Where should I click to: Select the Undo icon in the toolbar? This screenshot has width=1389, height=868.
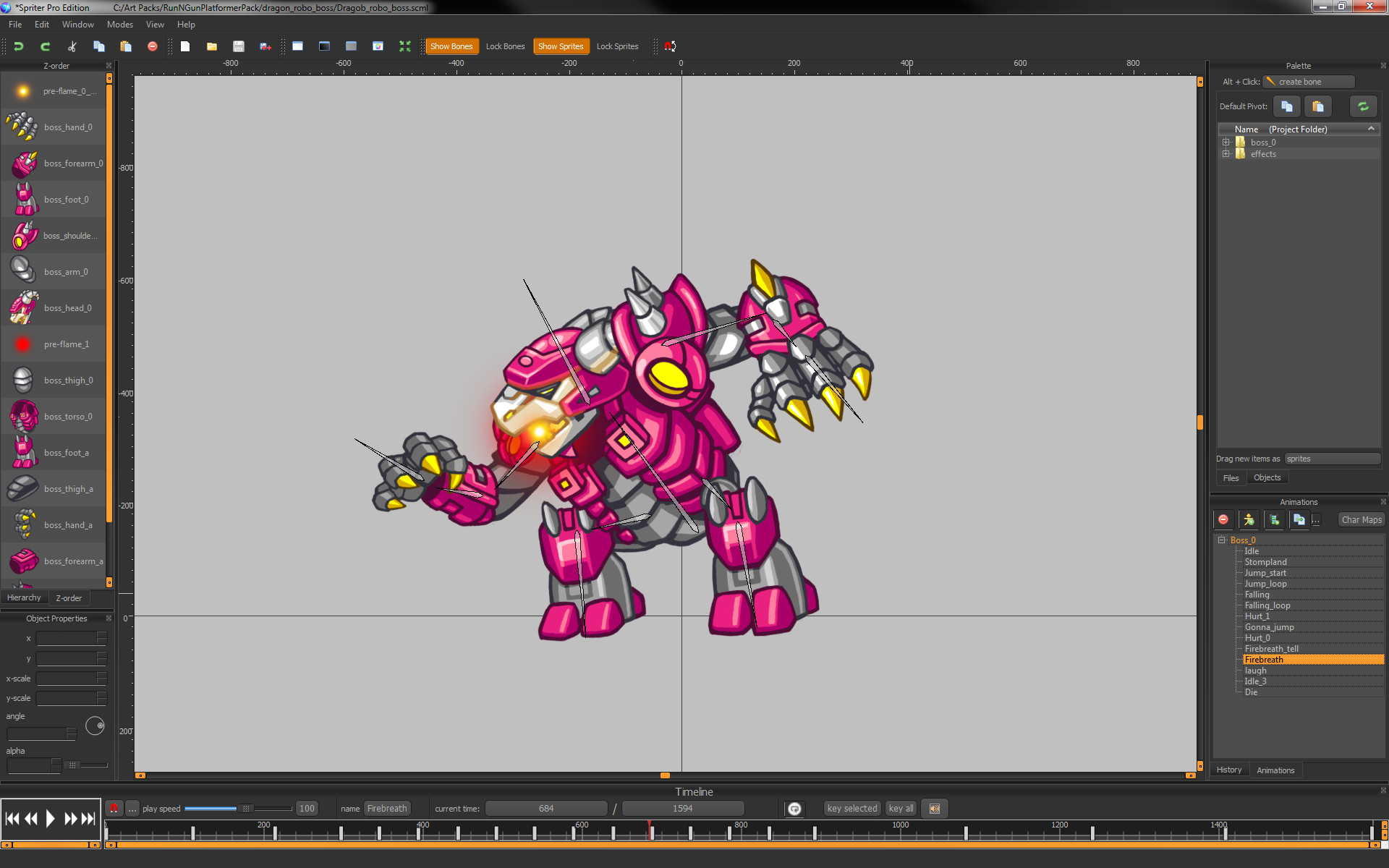tap(18, 46)
